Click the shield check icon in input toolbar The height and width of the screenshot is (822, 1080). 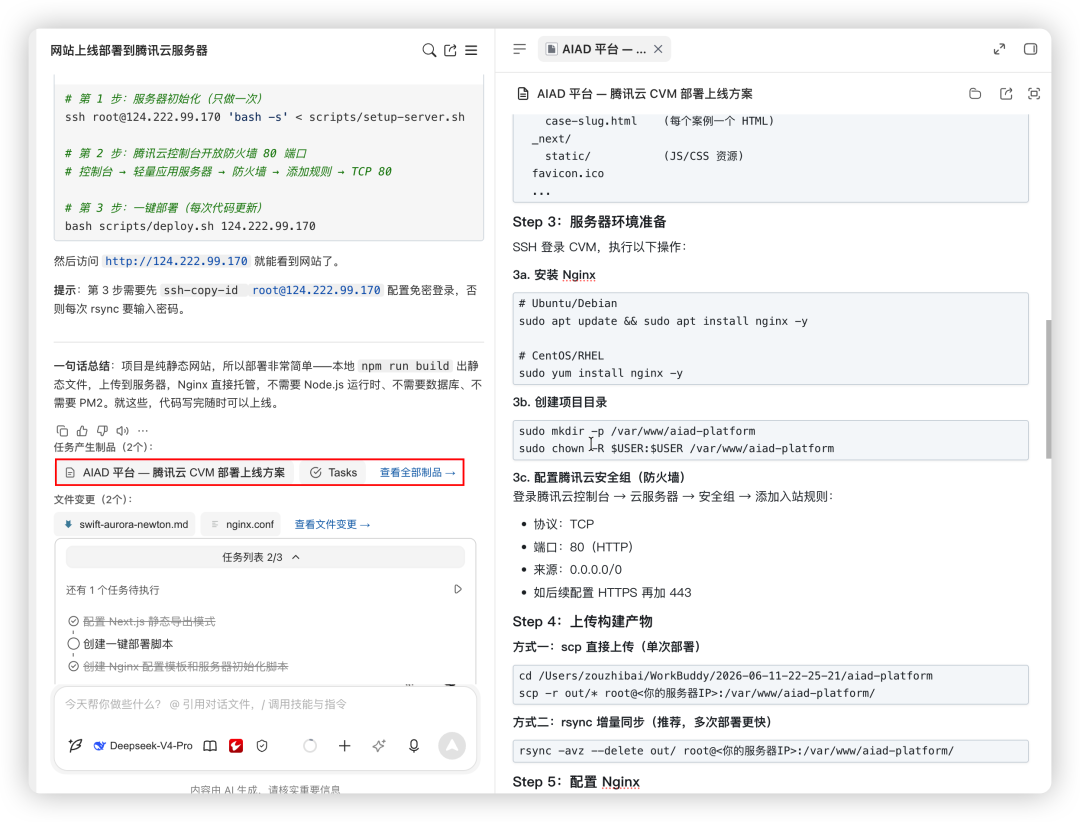click(262, 746)
